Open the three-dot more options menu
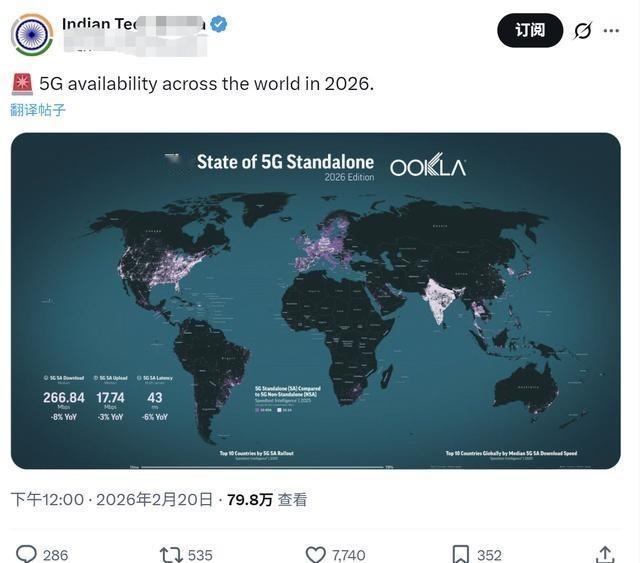640x563 pixels. pos(611,31)
